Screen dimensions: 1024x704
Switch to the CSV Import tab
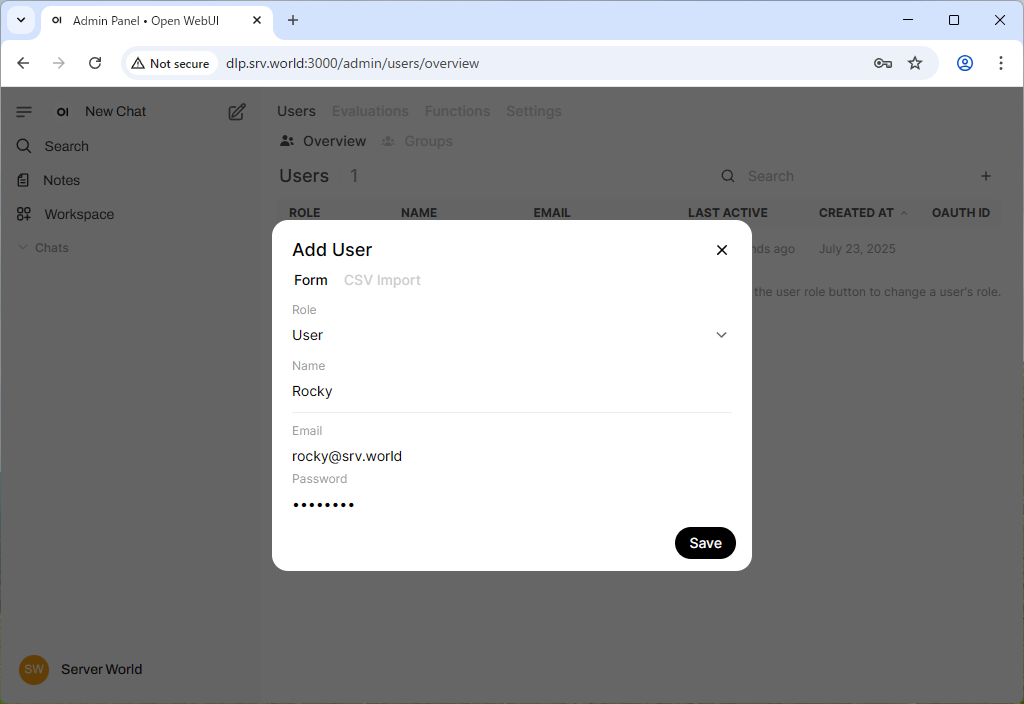382,280
